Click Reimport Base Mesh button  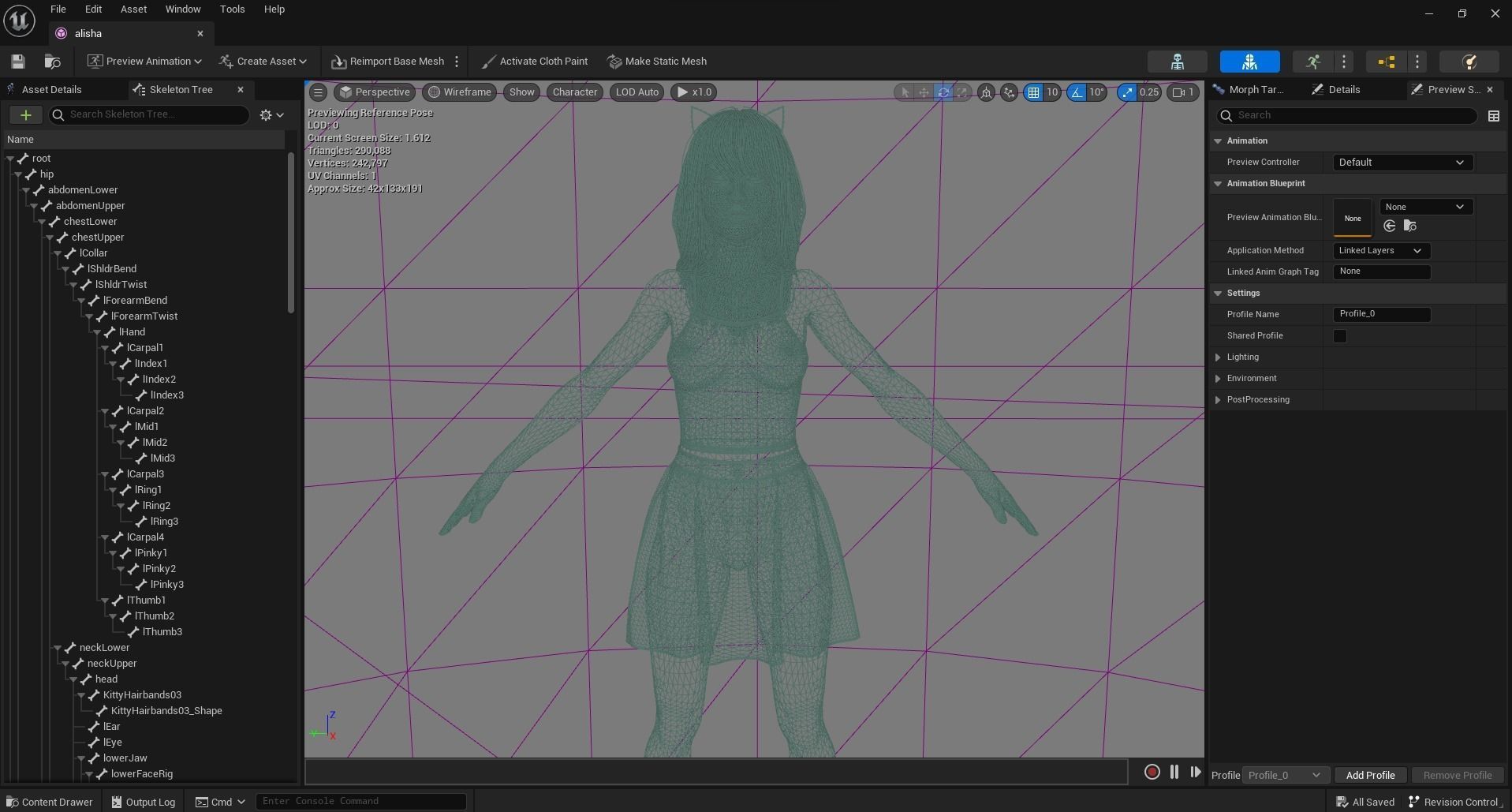coord(388,62)
